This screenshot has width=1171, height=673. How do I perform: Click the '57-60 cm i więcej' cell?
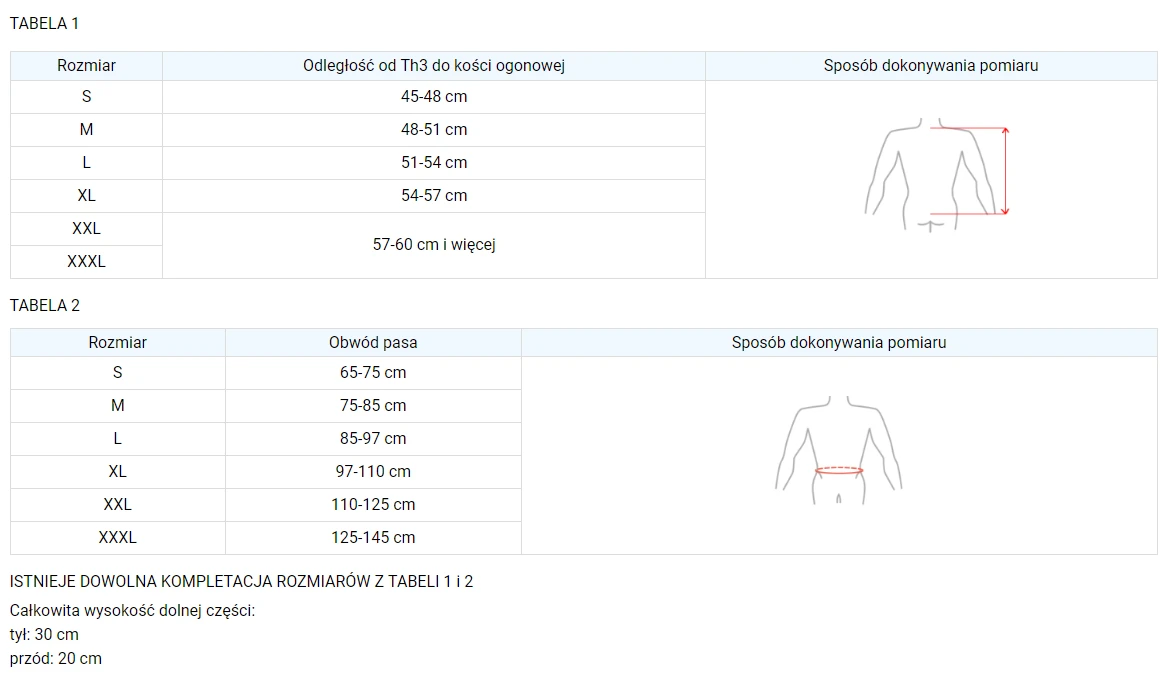[434, 245]
